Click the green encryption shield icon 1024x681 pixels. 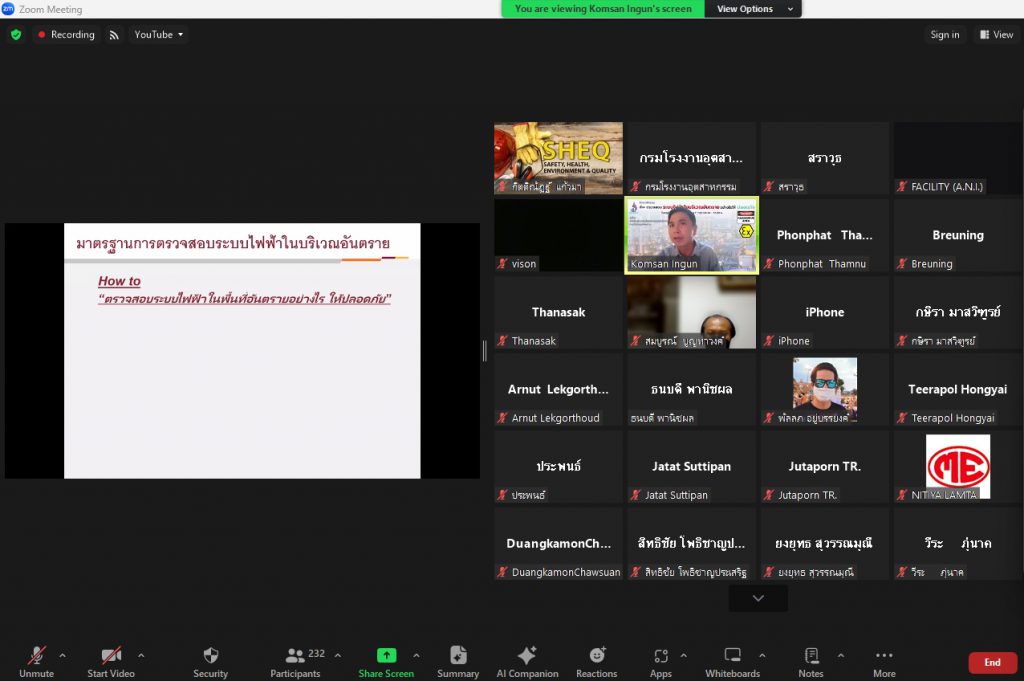(15, 34)
